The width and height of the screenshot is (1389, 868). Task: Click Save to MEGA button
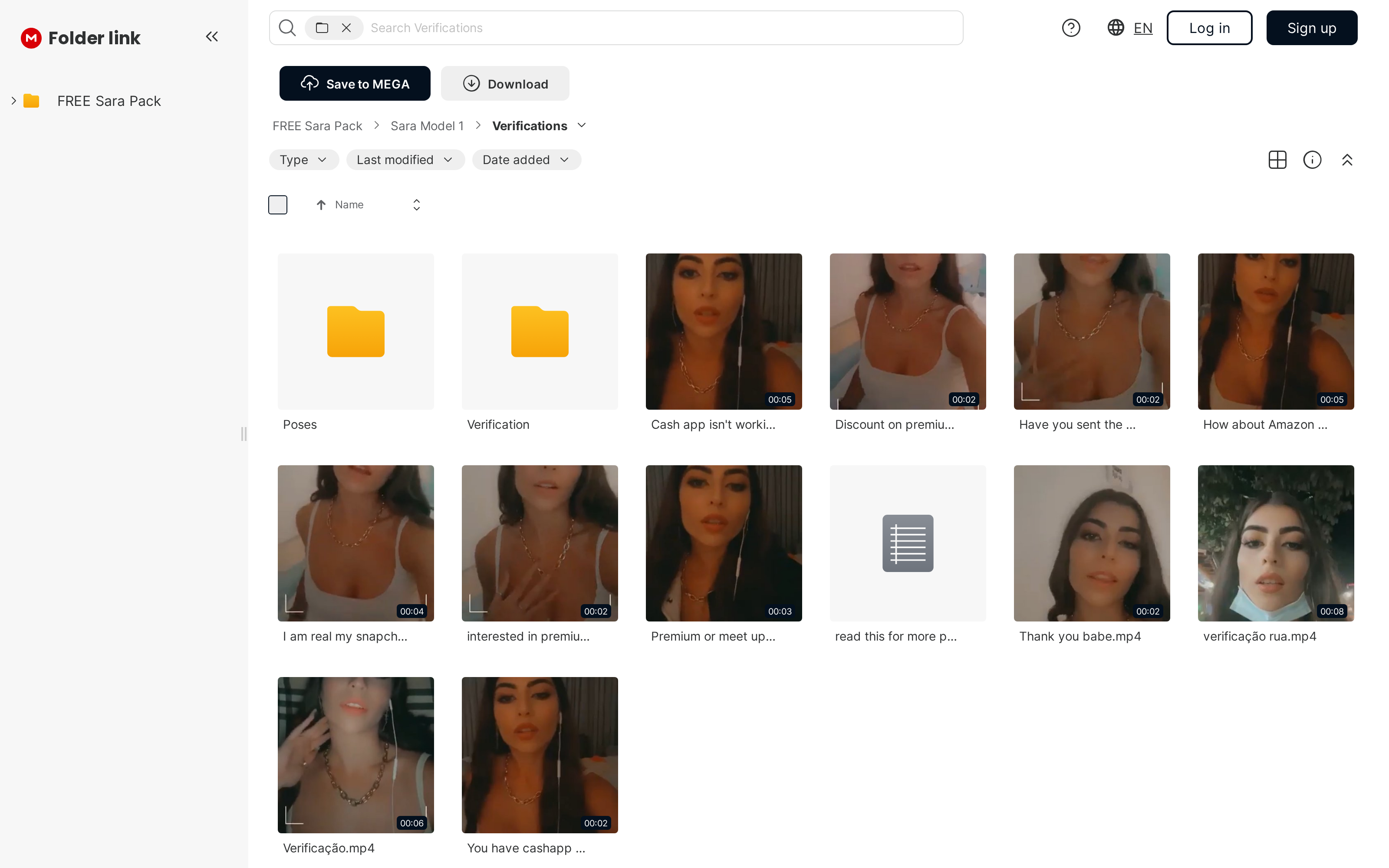(355, 84)
